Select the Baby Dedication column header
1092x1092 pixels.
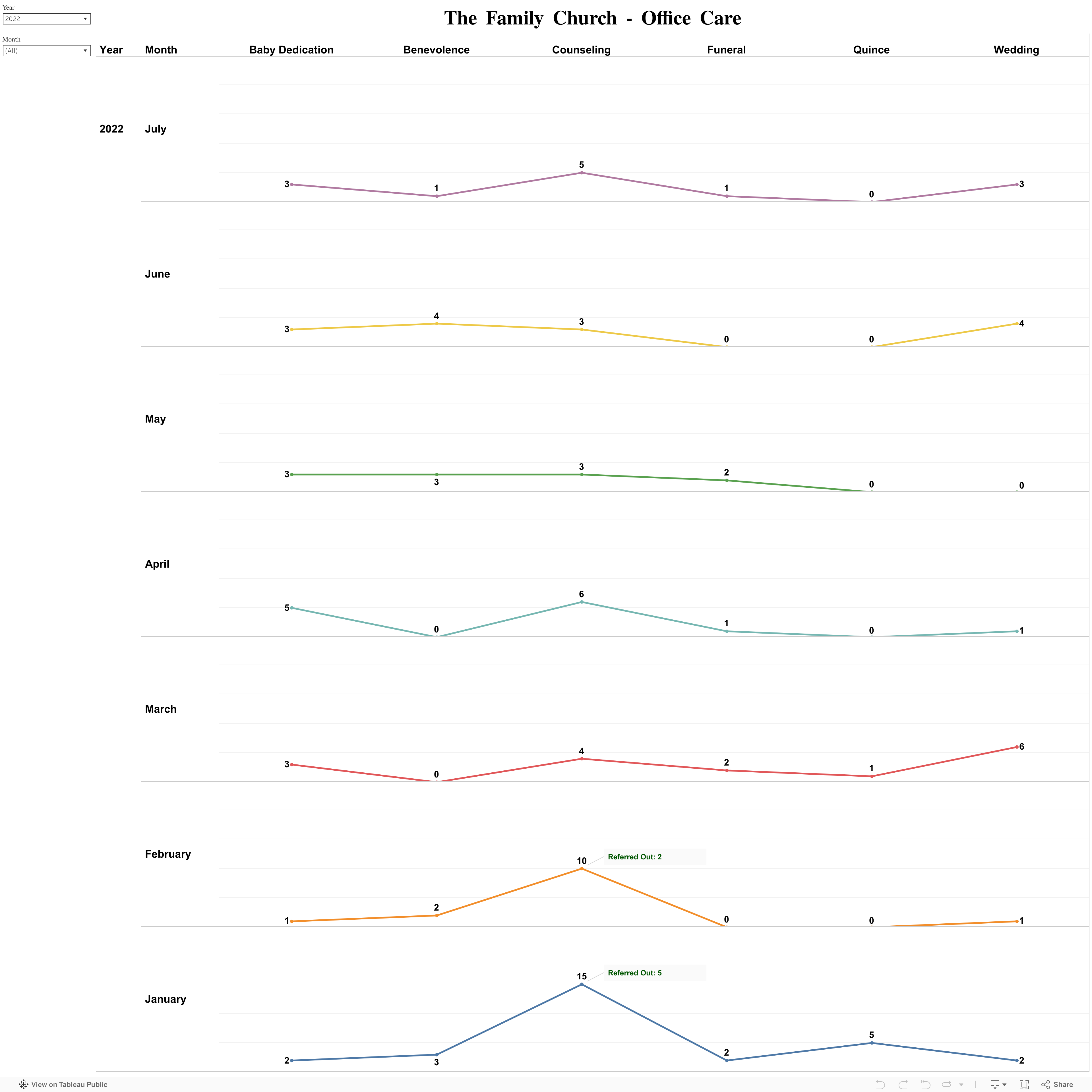tap(291, 50)
